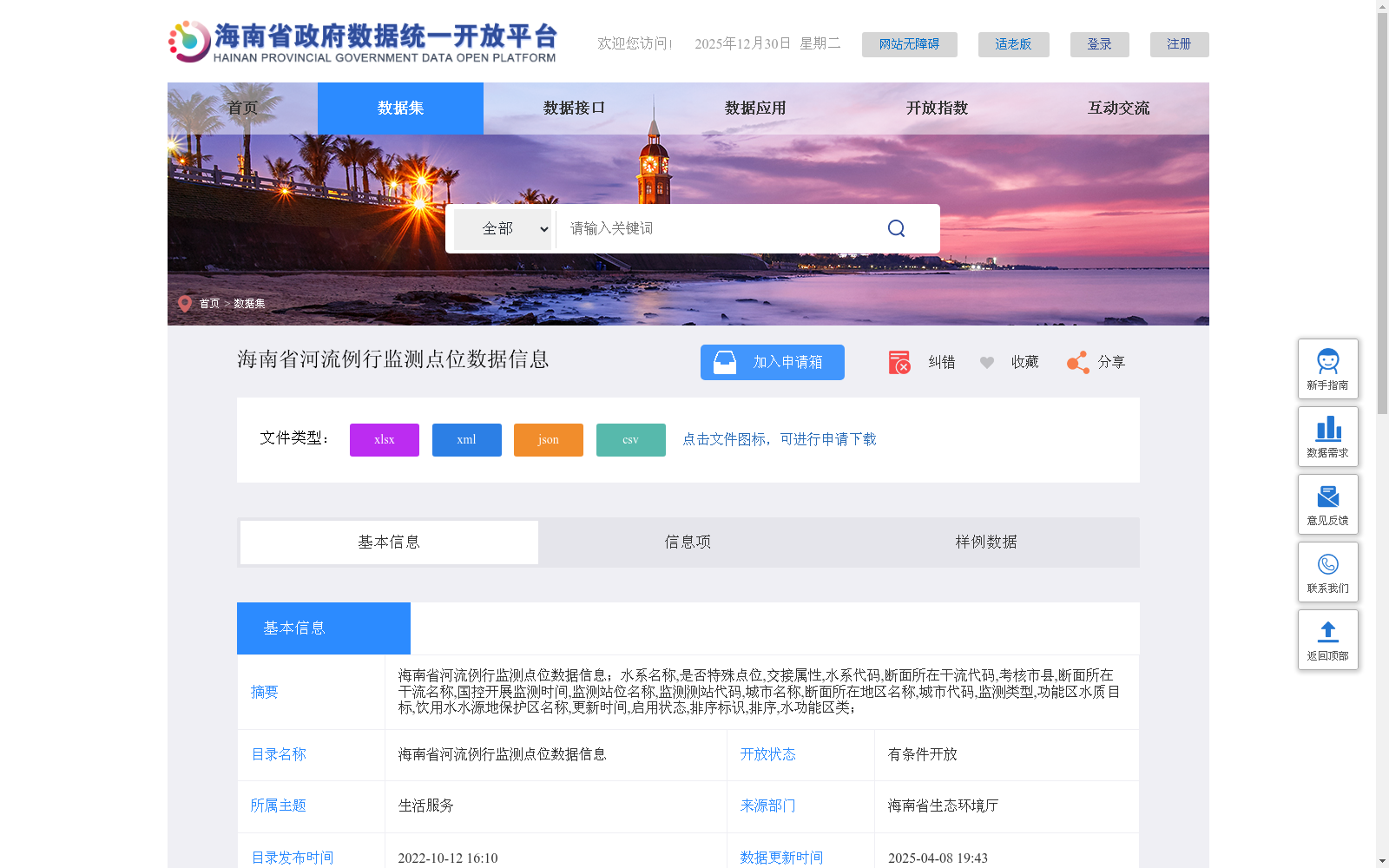This screenshot has height=868, width=1389.
Task: Open 数据需求 data demand sidebar icon
Action: pyautogui.click(x=1328, y=437)
